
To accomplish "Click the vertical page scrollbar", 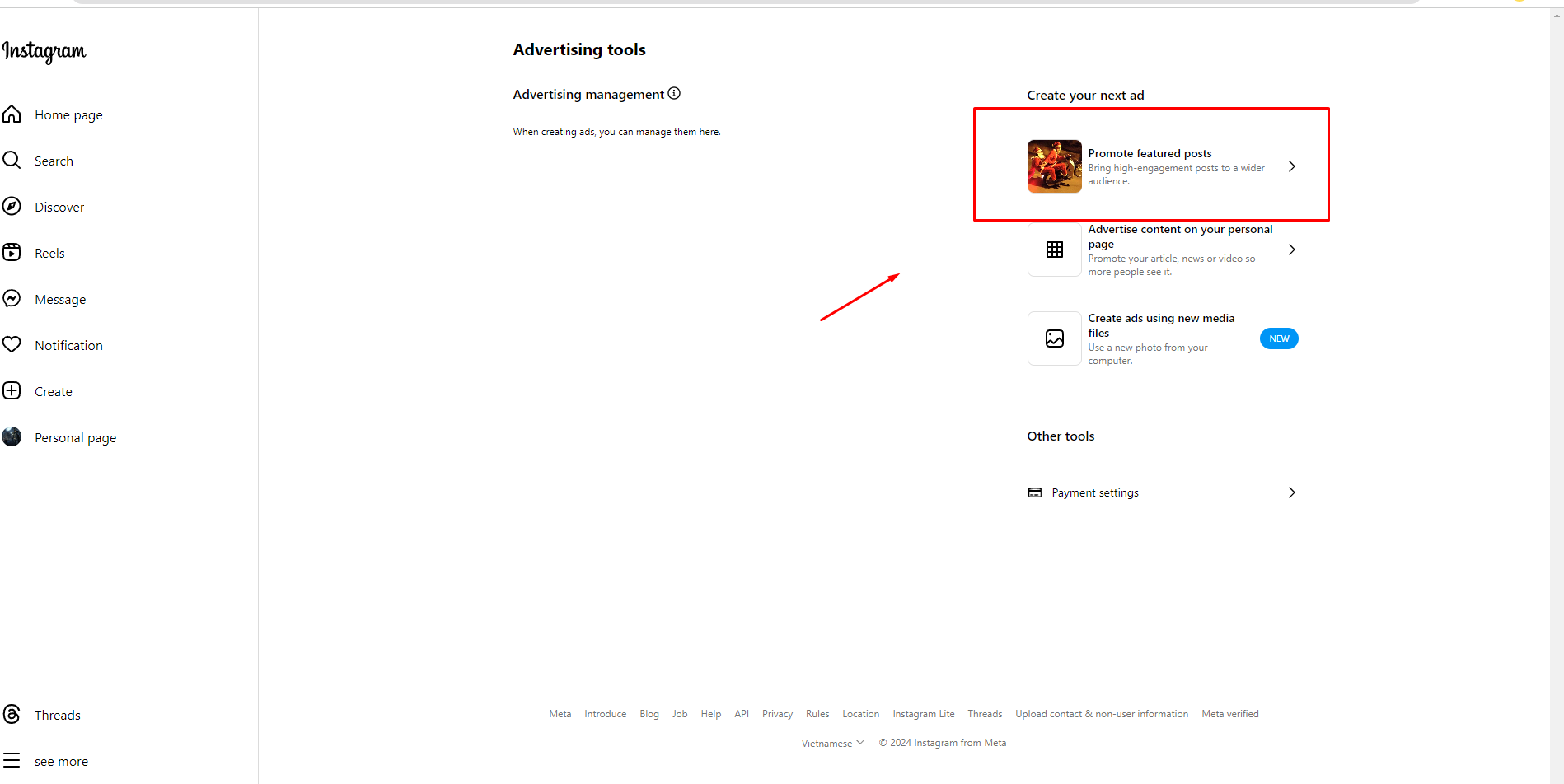I will [x=1557, y=395].
